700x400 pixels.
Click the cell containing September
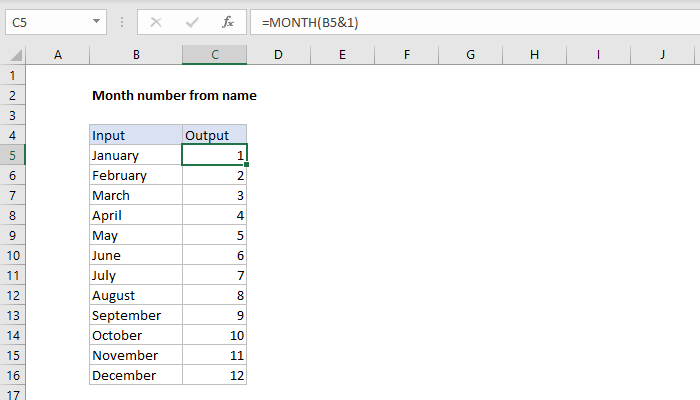click(x=135, y=315)
